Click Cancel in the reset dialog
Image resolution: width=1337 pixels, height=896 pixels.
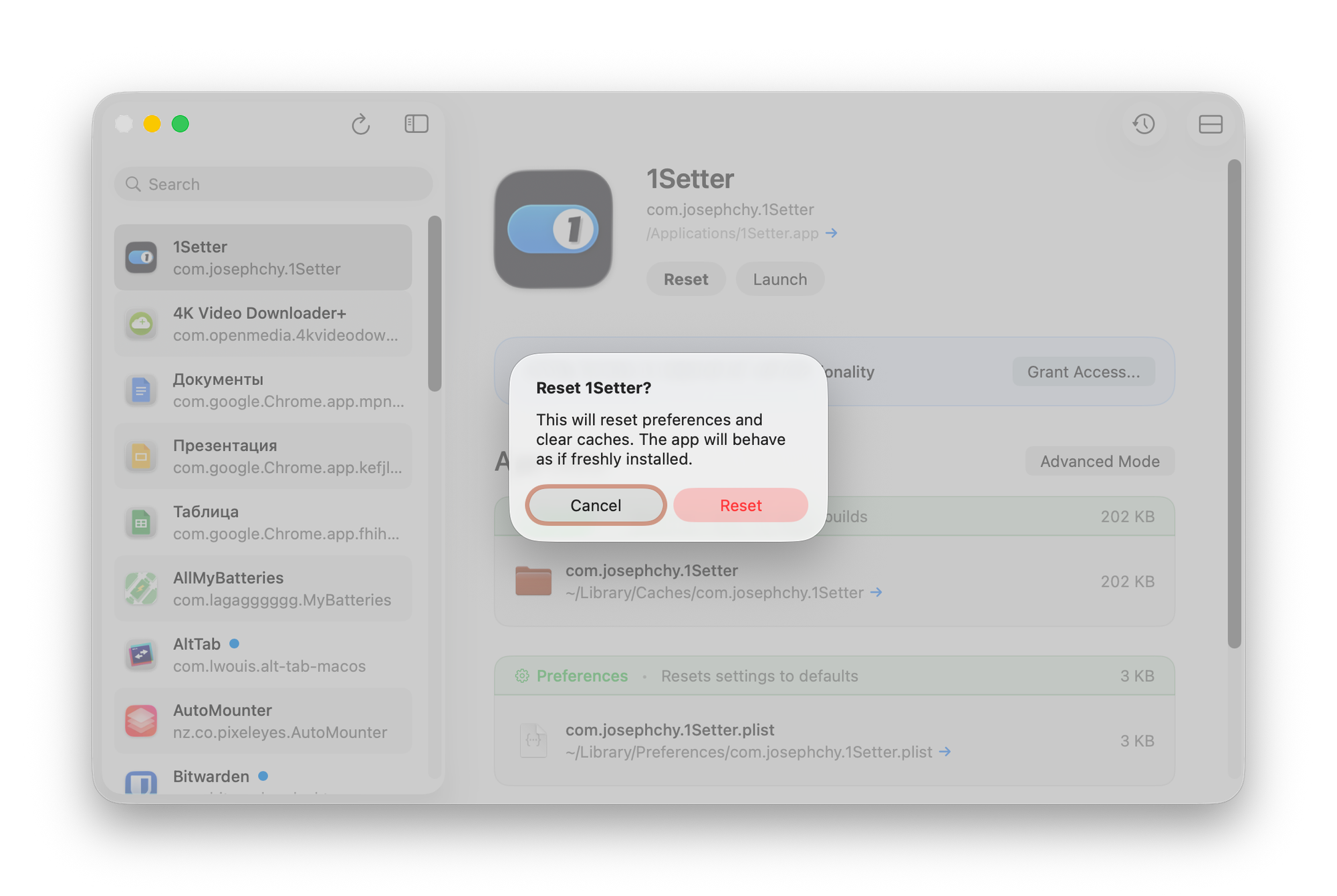coord(596,505)
